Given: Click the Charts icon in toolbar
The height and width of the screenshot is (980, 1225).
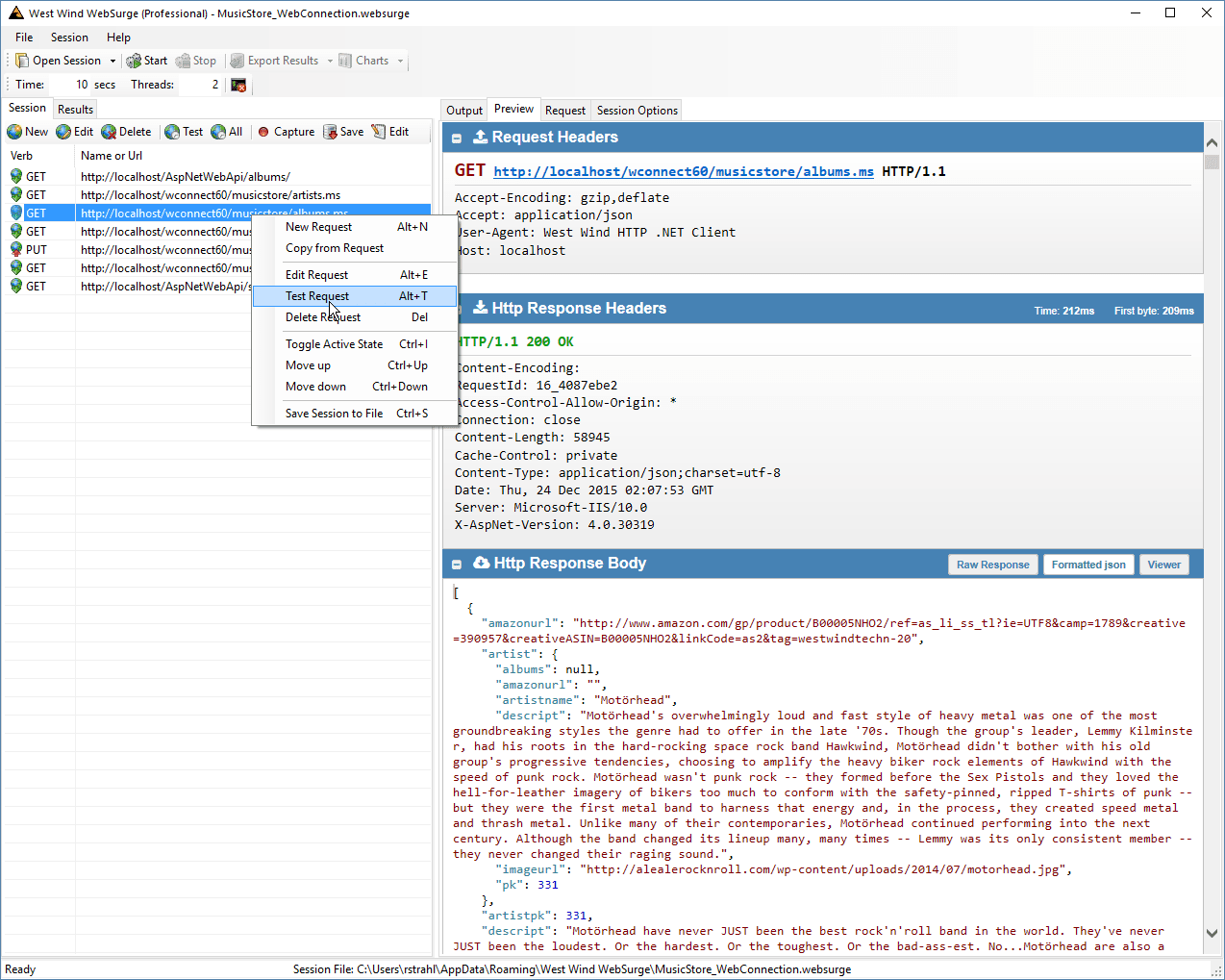Looking at the screenshot, I should click(x=345, y=61).
